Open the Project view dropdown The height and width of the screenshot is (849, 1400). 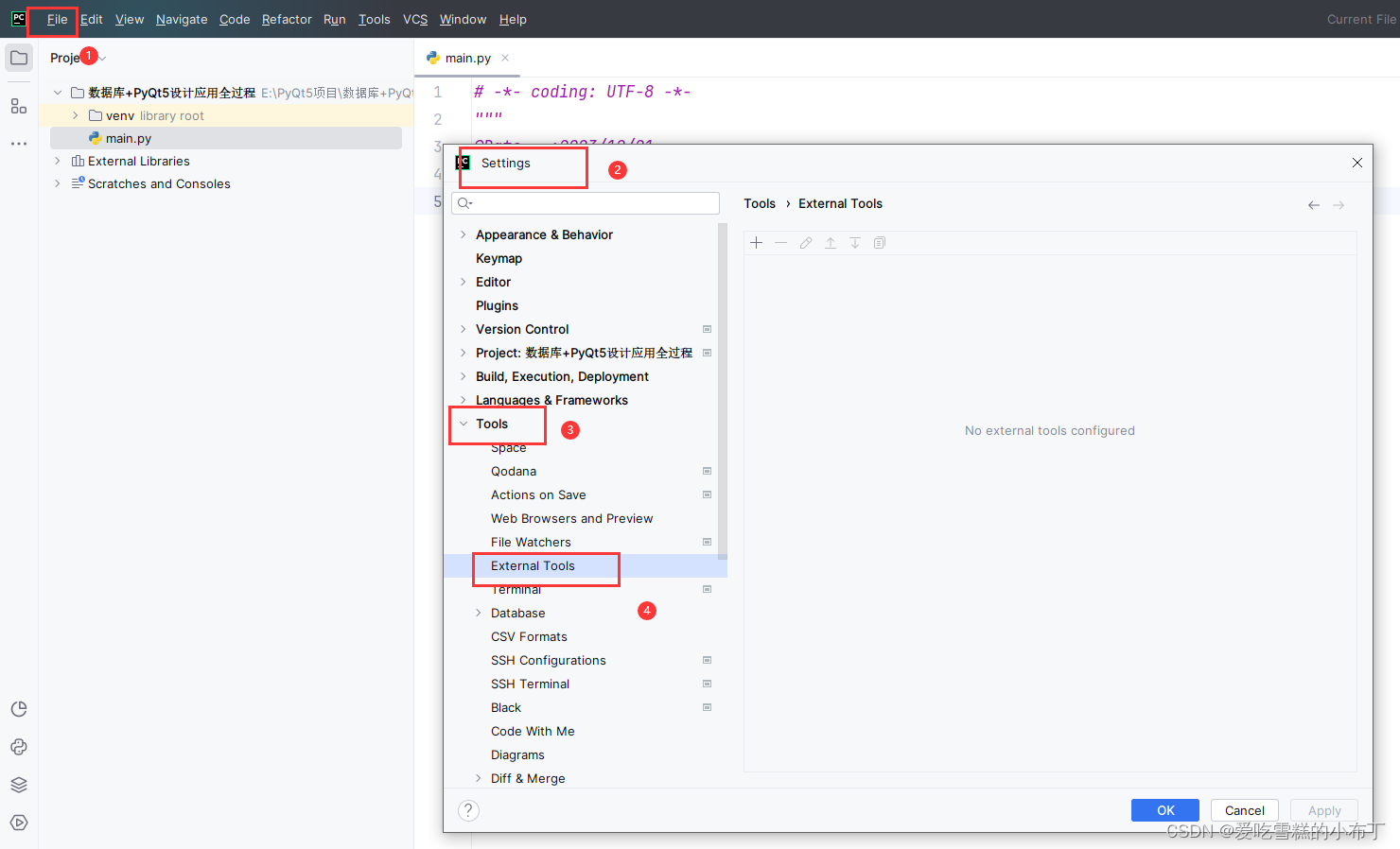[x=78, y=58]
